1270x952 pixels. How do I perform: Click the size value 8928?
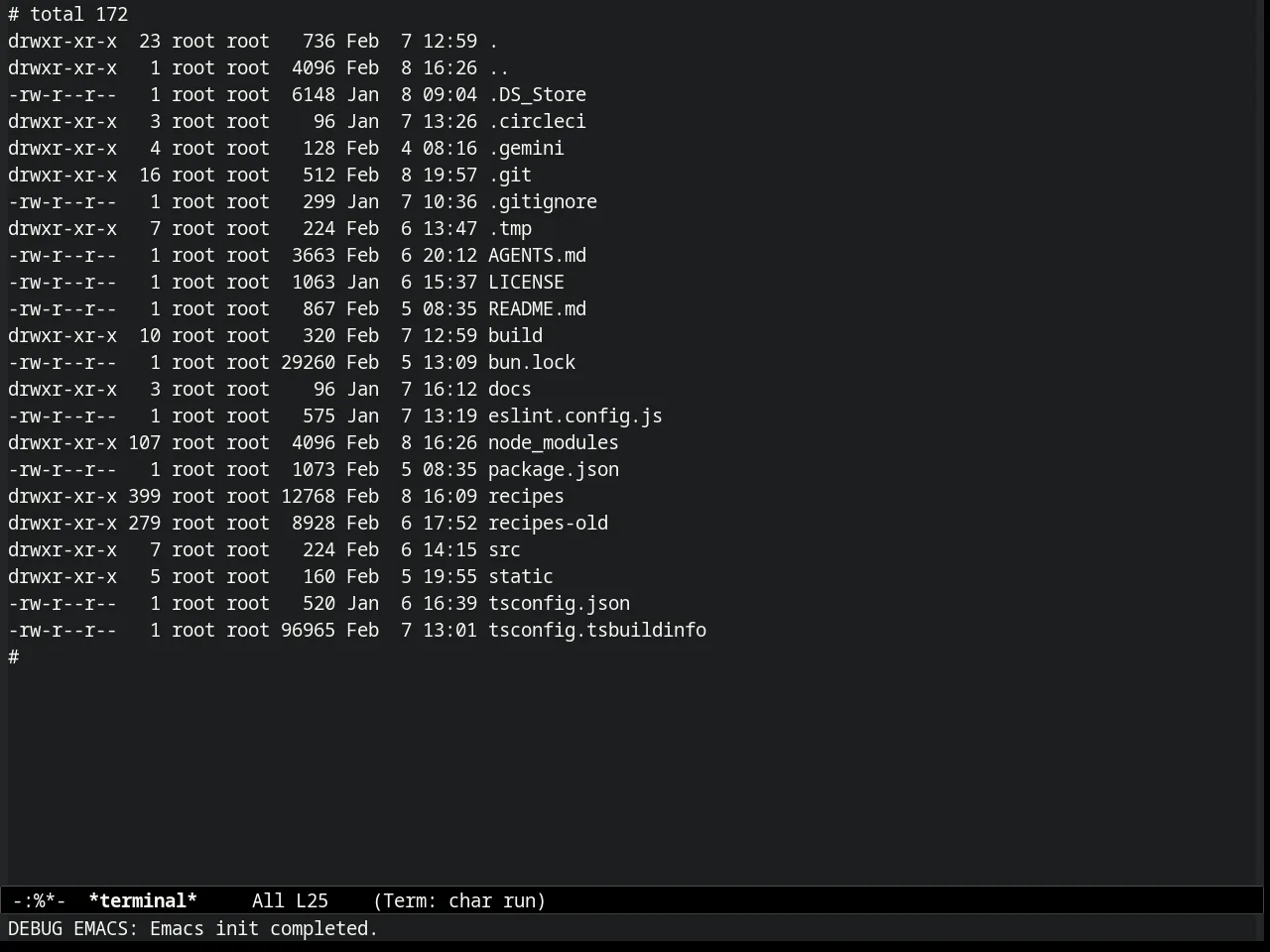coord(314,523)
